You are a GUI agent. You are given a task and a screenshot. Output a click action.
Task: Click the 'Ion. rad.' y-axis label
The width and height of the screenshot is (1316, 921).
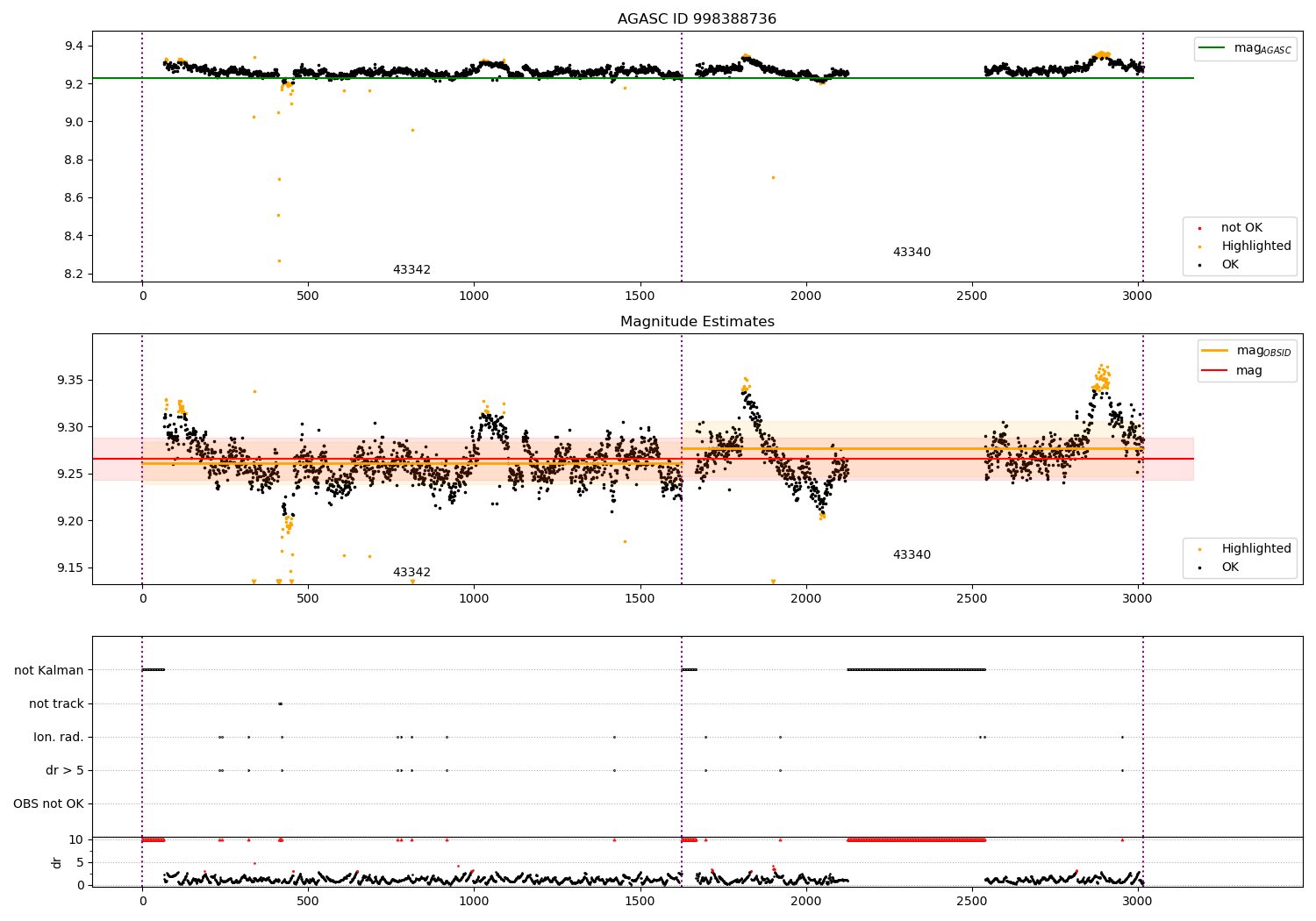(x=59, y=738)
